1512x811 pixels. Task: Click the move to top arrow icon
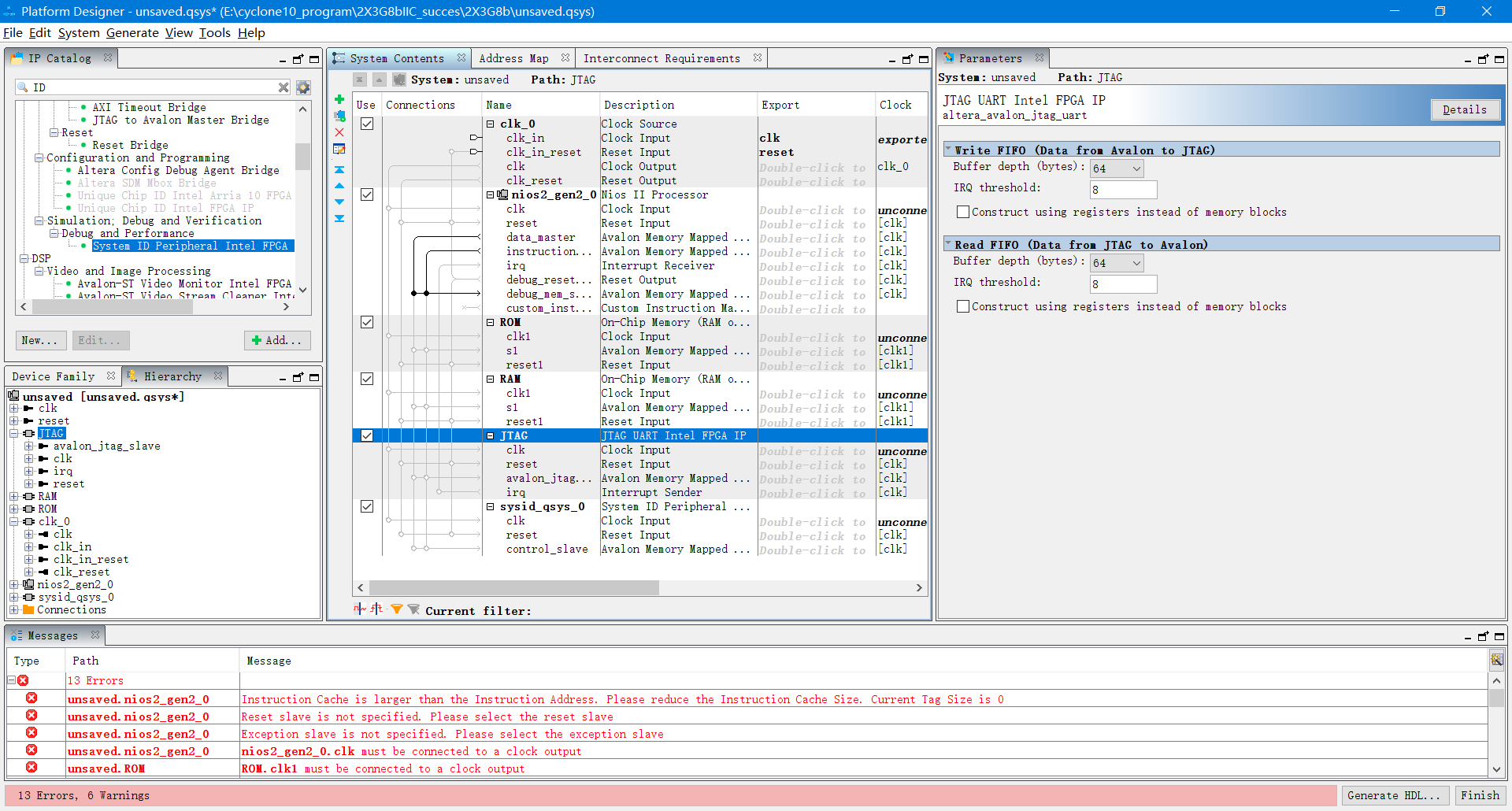[x=339, y=169]
